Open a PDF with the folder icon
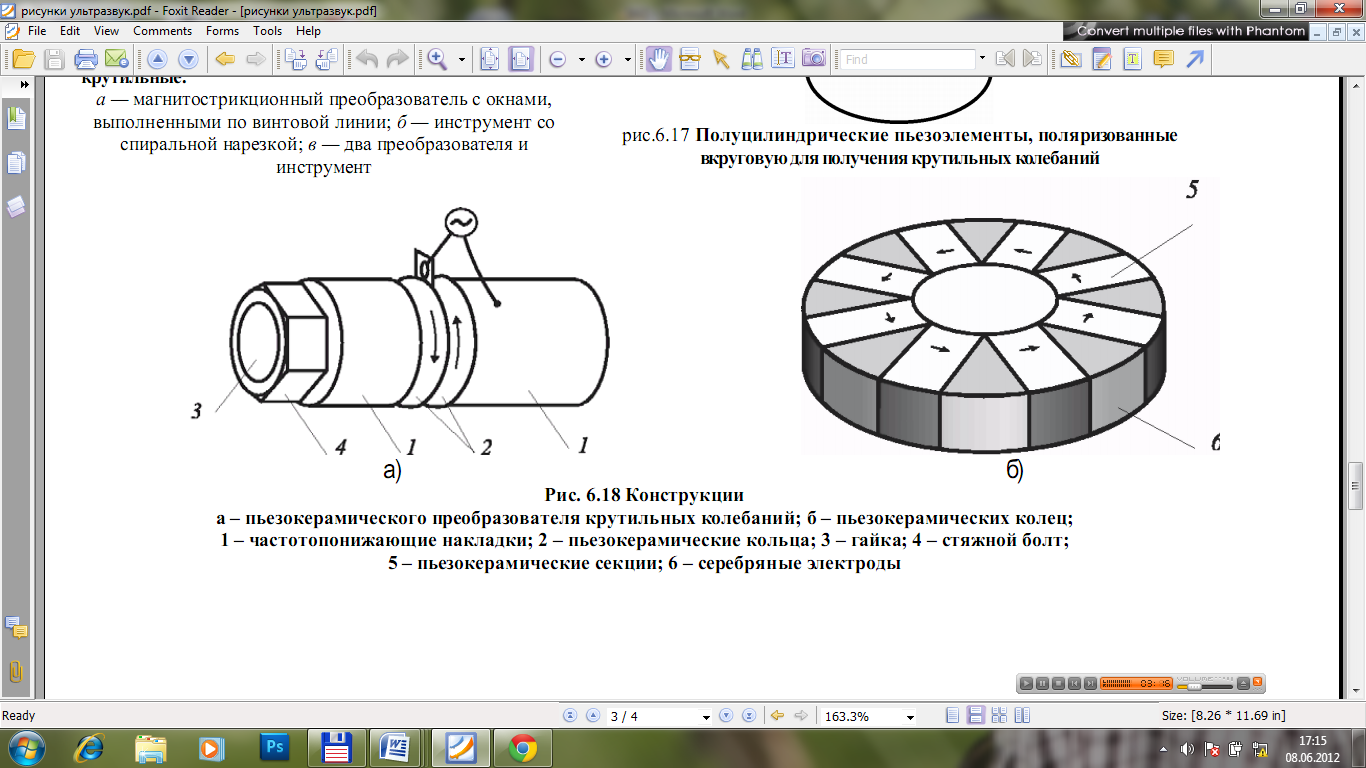 coord(24,59)
